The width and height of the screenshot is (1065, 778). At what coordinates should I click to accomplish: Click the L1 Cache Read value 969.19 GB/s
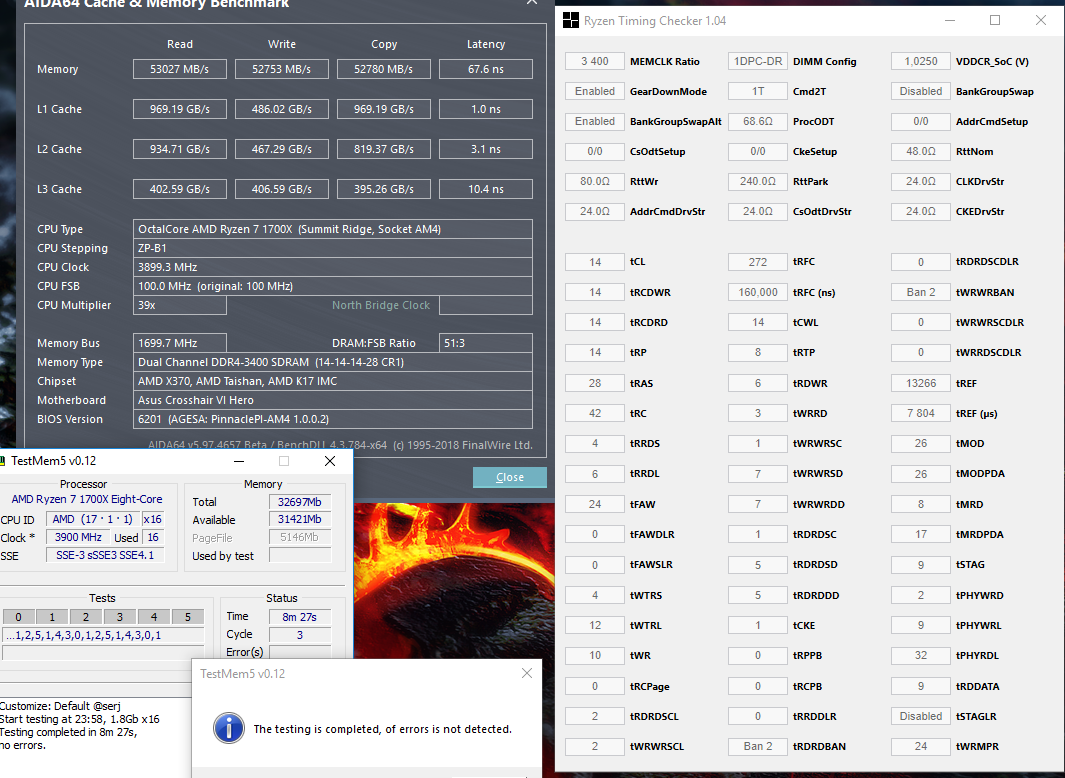[180, 109]
